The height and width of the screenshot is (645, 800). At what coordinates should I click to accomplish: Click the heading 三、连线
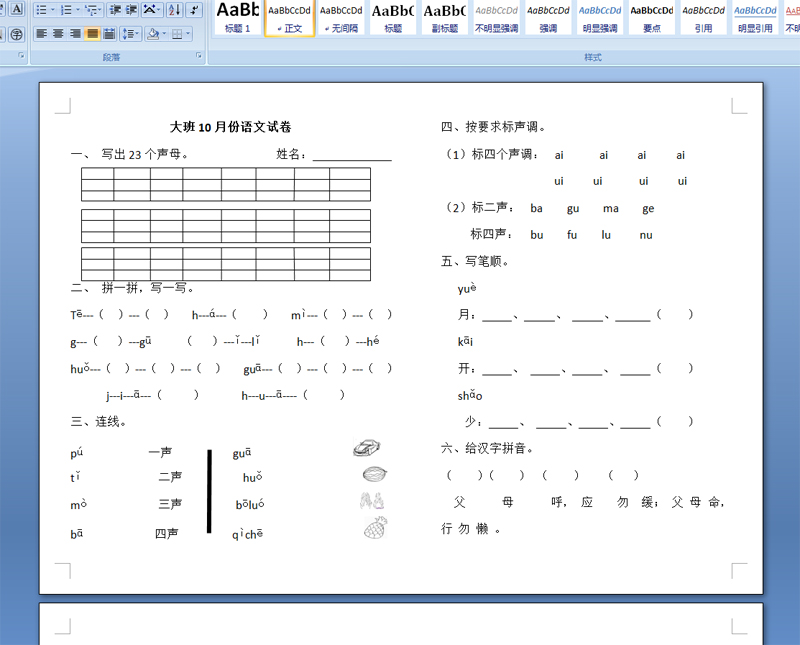(98, 421)
